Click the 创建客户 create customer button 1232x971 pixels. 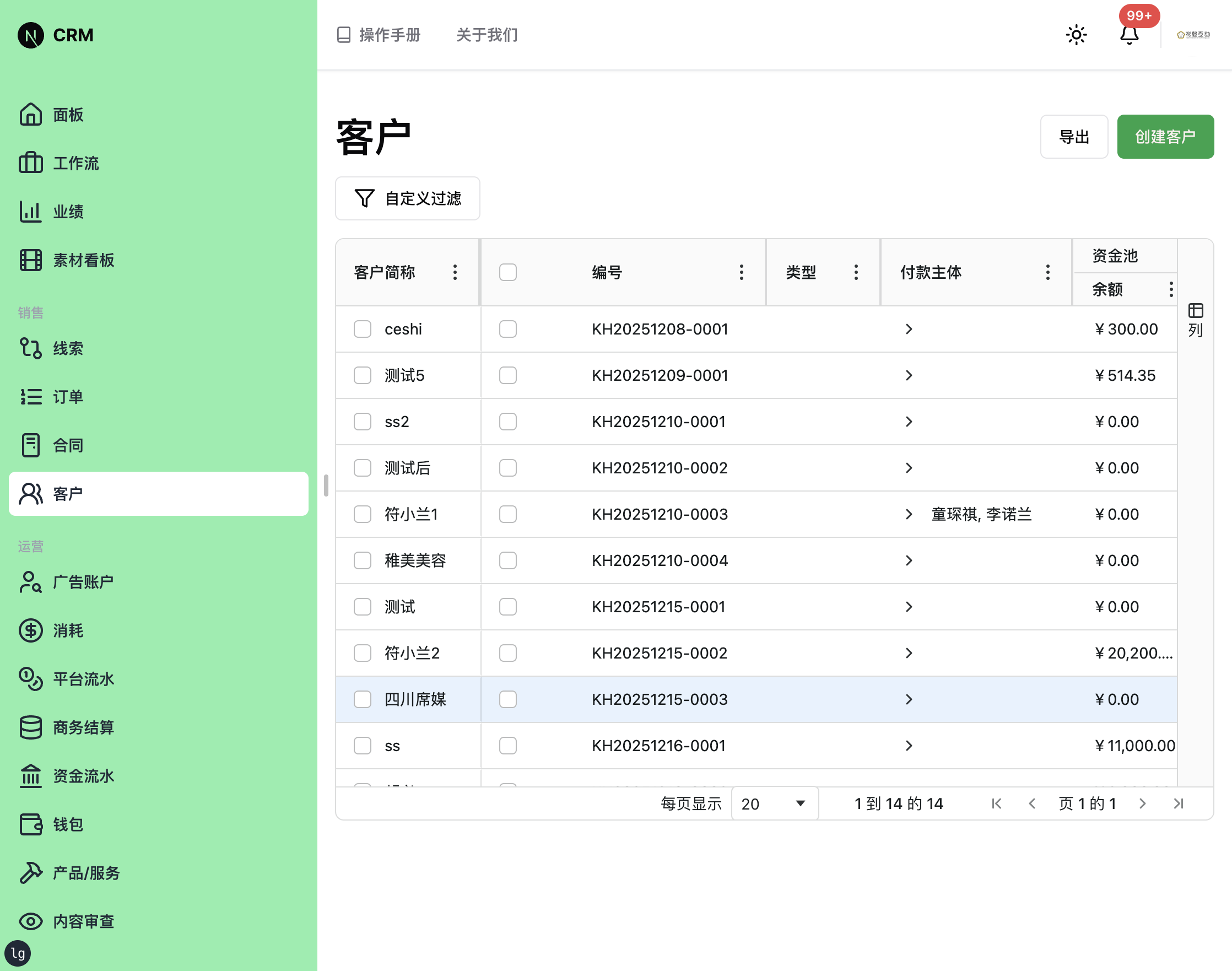[1165, 137]
